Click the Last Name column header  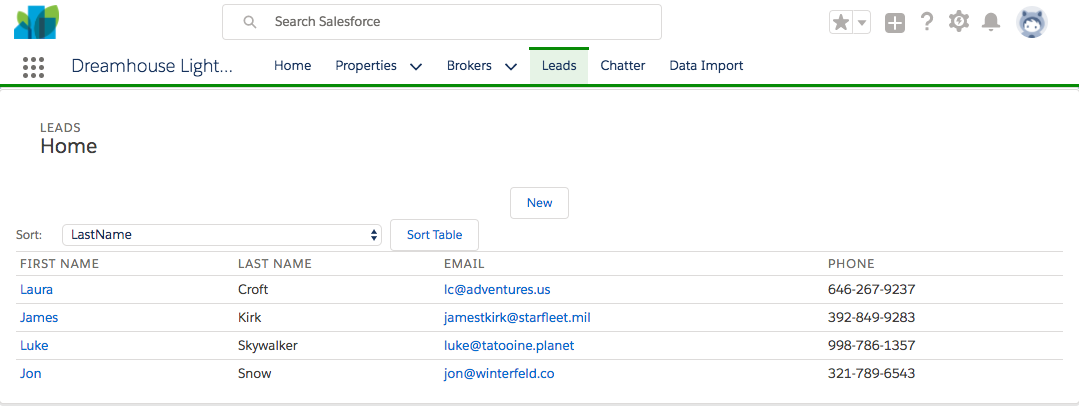tap(275, 264)
